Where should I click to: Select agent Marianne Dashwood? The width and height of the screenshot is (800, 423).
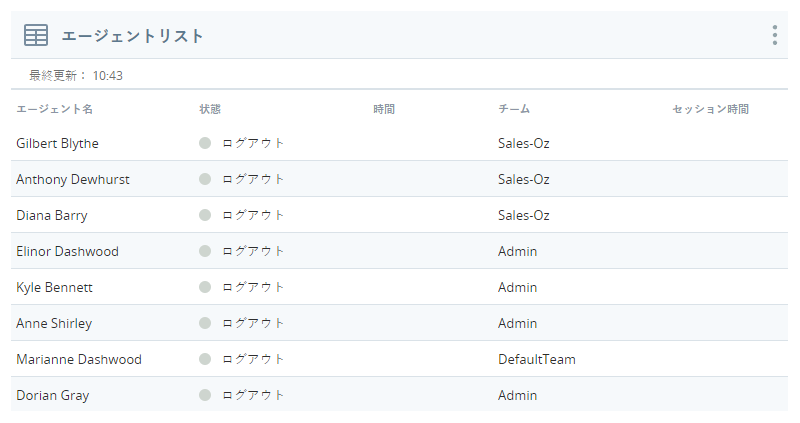[x=79, y=359]
